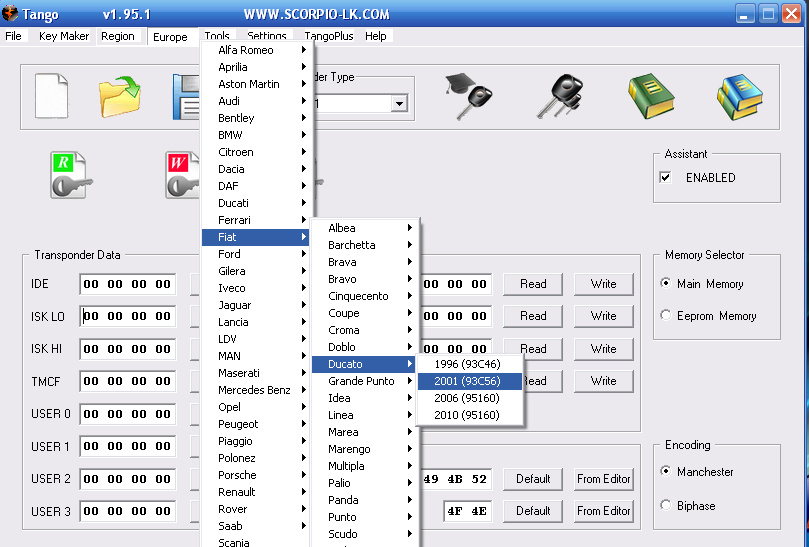Image resolution: width=809 pixels, height=547 pixels.
Task: Click the hex field showing 4F 4E
Action: point(467,511)
